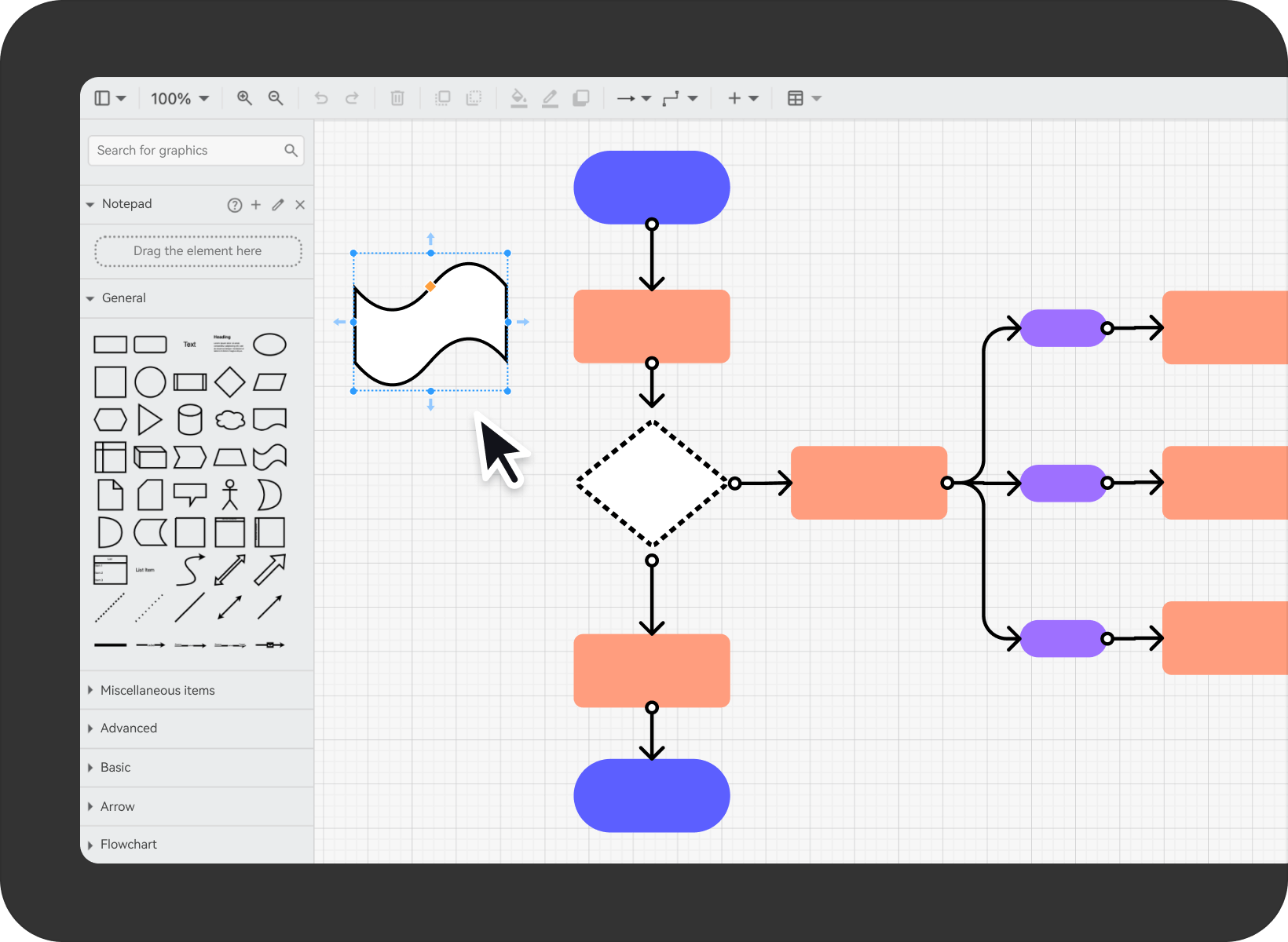Select the dashed diamond on canvas
Viewport: 1288px width, 942px height.
click(652, 484)
